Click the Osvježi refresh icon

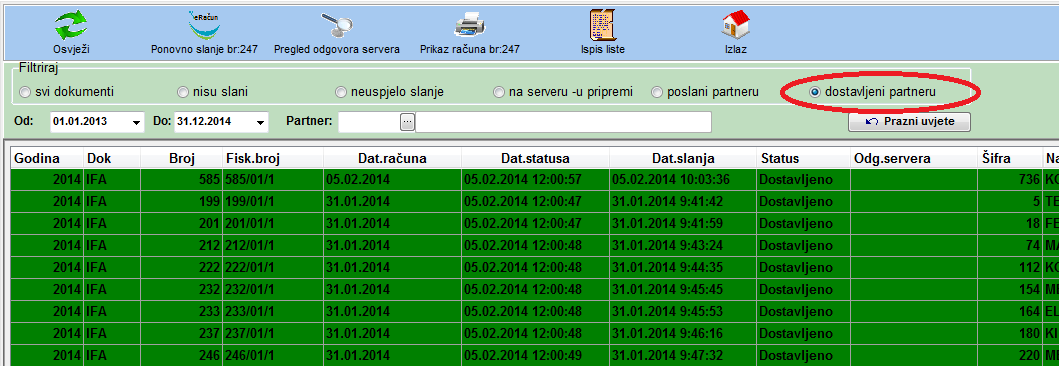coord(71,25)
